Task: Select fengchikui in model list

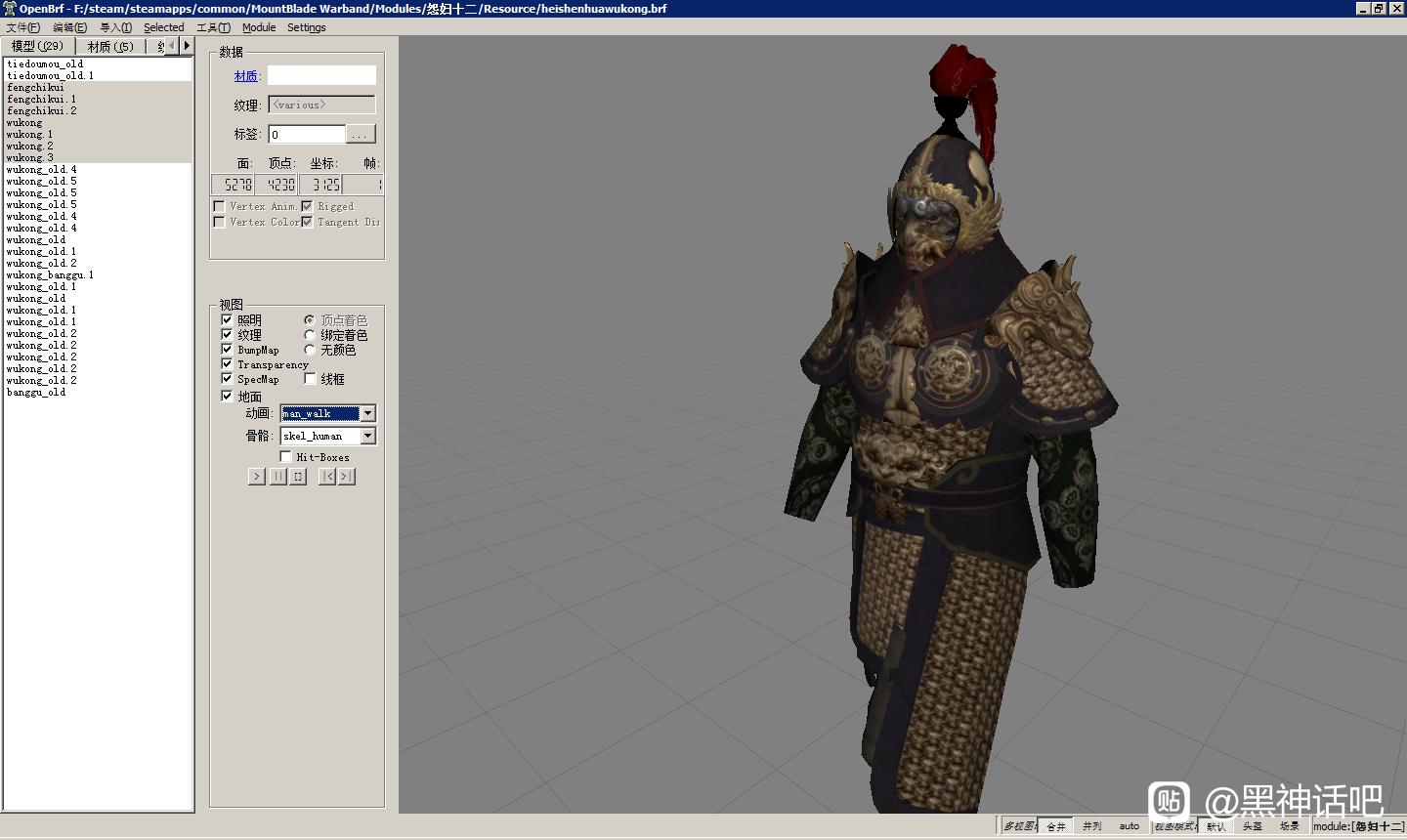Action: tap(99, 87)
